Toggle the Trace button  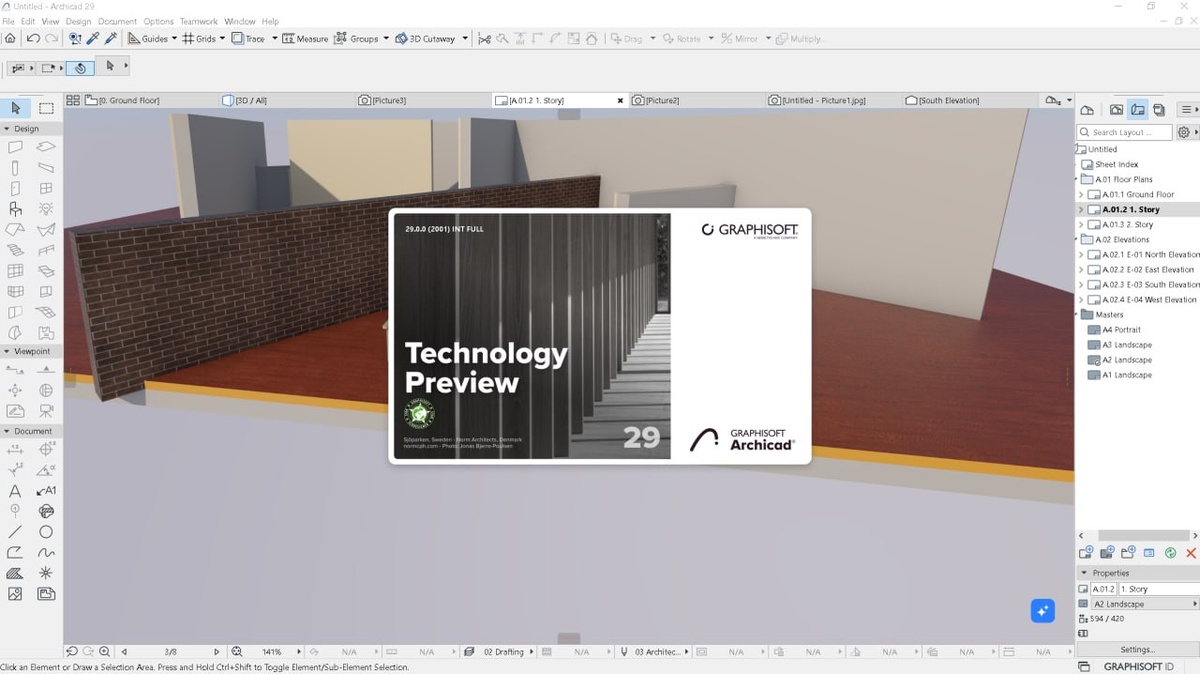click(x=248, y=38)
